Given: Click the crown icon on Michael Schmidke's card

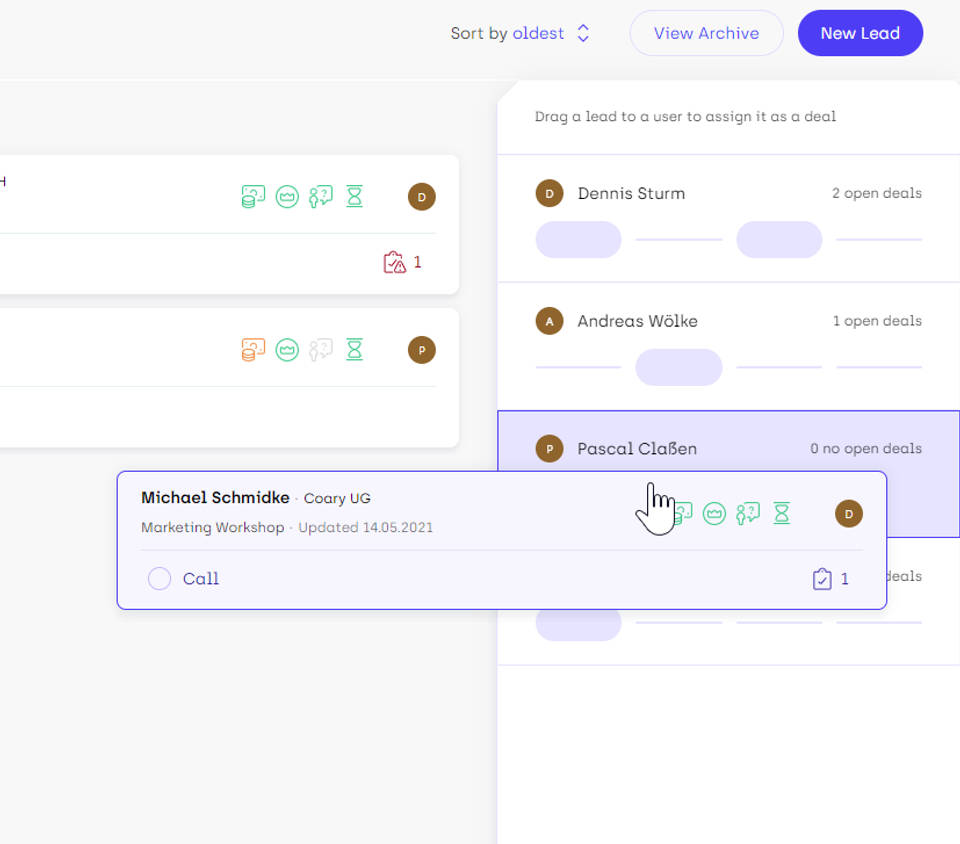Looking at the screenshot, I should click(714, 513).
